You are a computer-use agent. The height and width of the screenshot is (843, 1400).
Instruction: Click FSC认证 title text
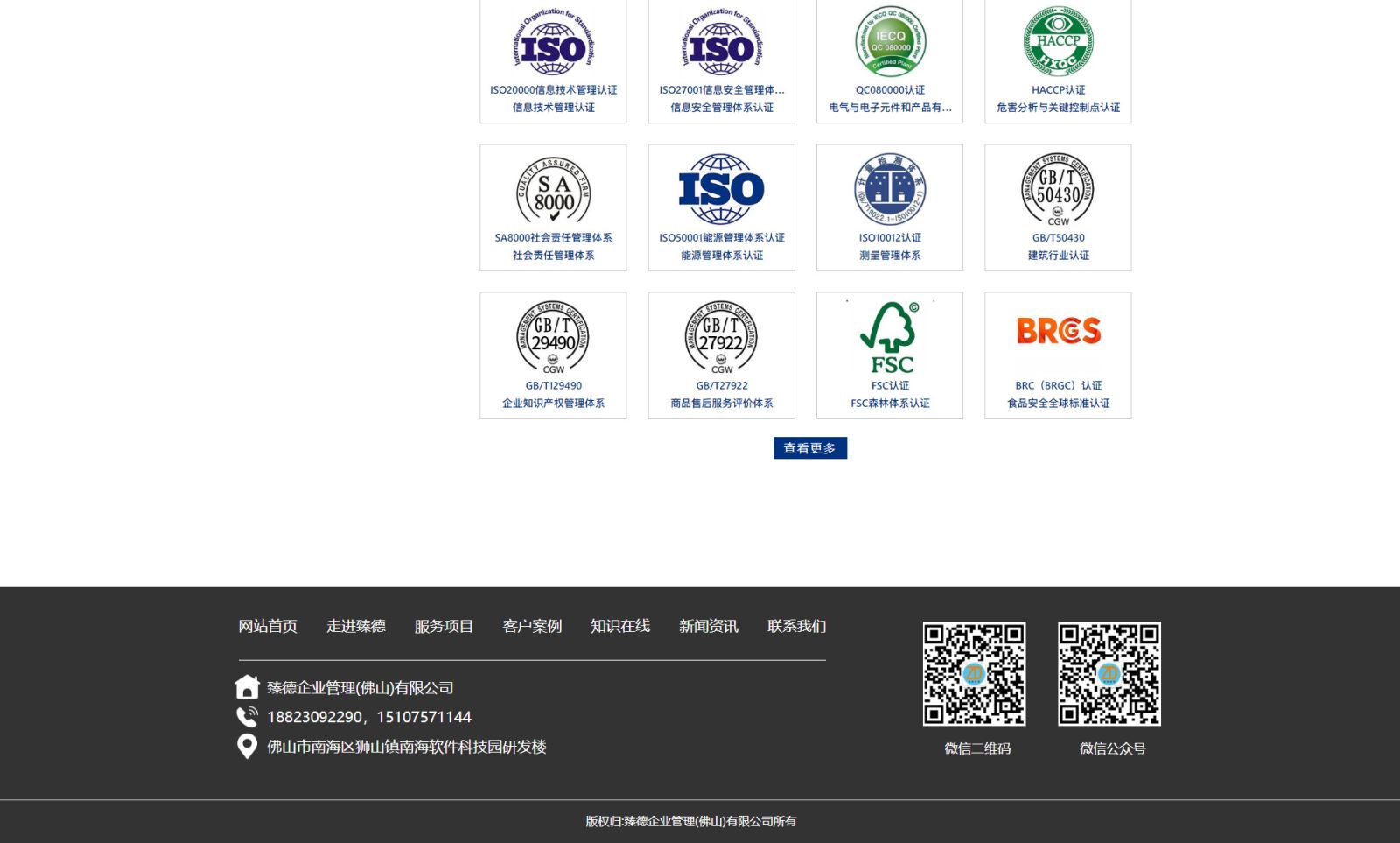pyautogui.click(x=890, y=386)
